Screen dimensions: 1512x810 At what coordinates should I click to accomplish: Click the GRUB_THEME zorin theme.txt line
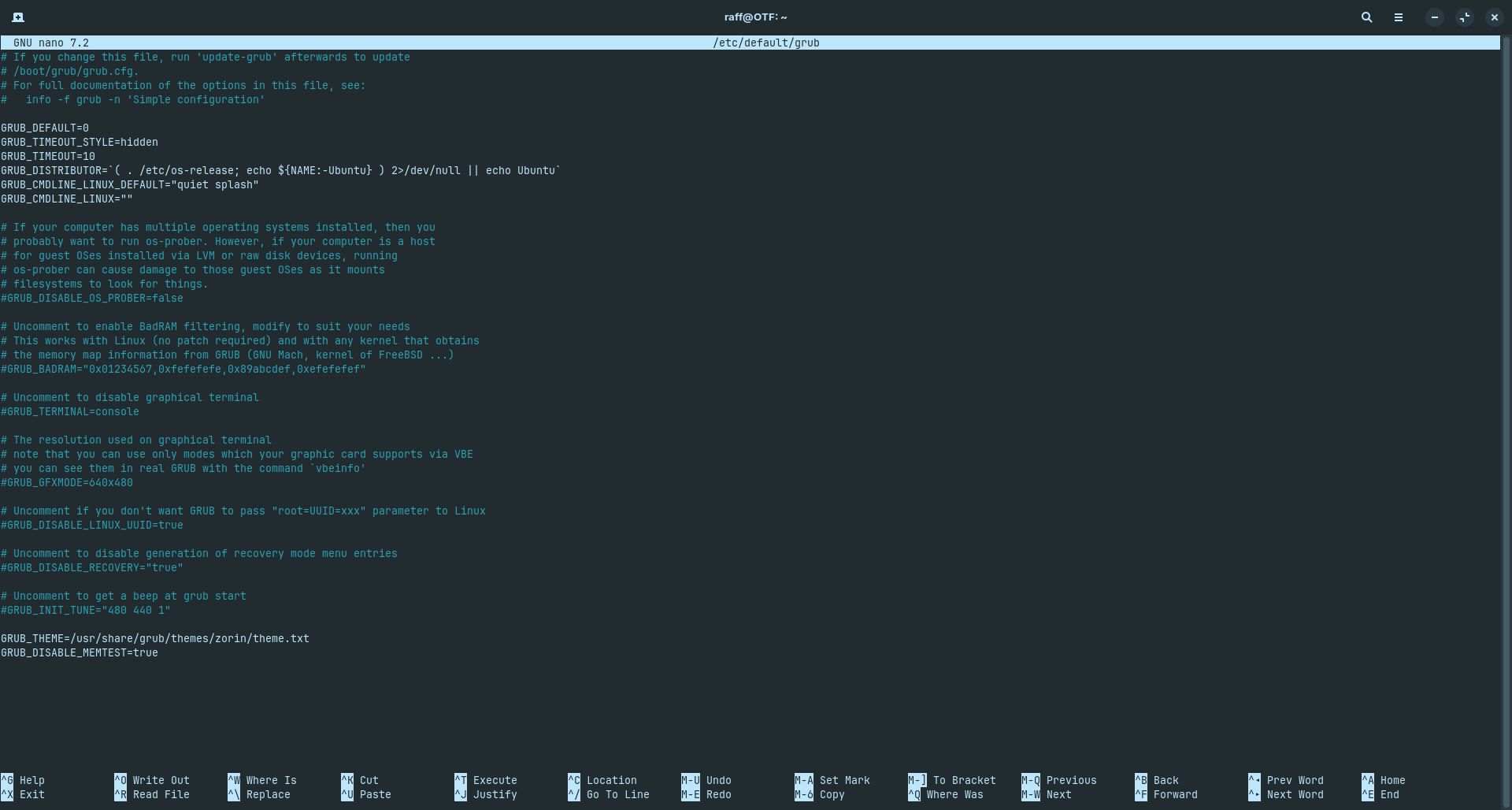pyautogui.click(x=155, y=638)
